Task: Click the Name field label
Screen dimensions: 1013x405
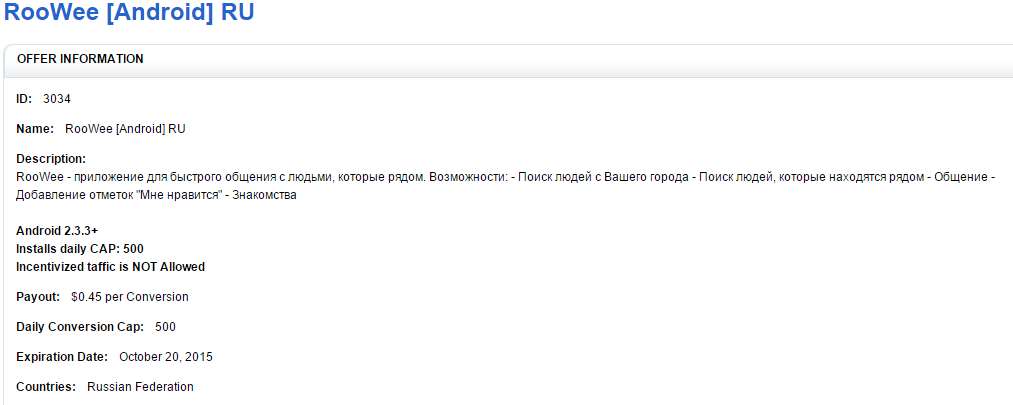Action: pos(35,129)
